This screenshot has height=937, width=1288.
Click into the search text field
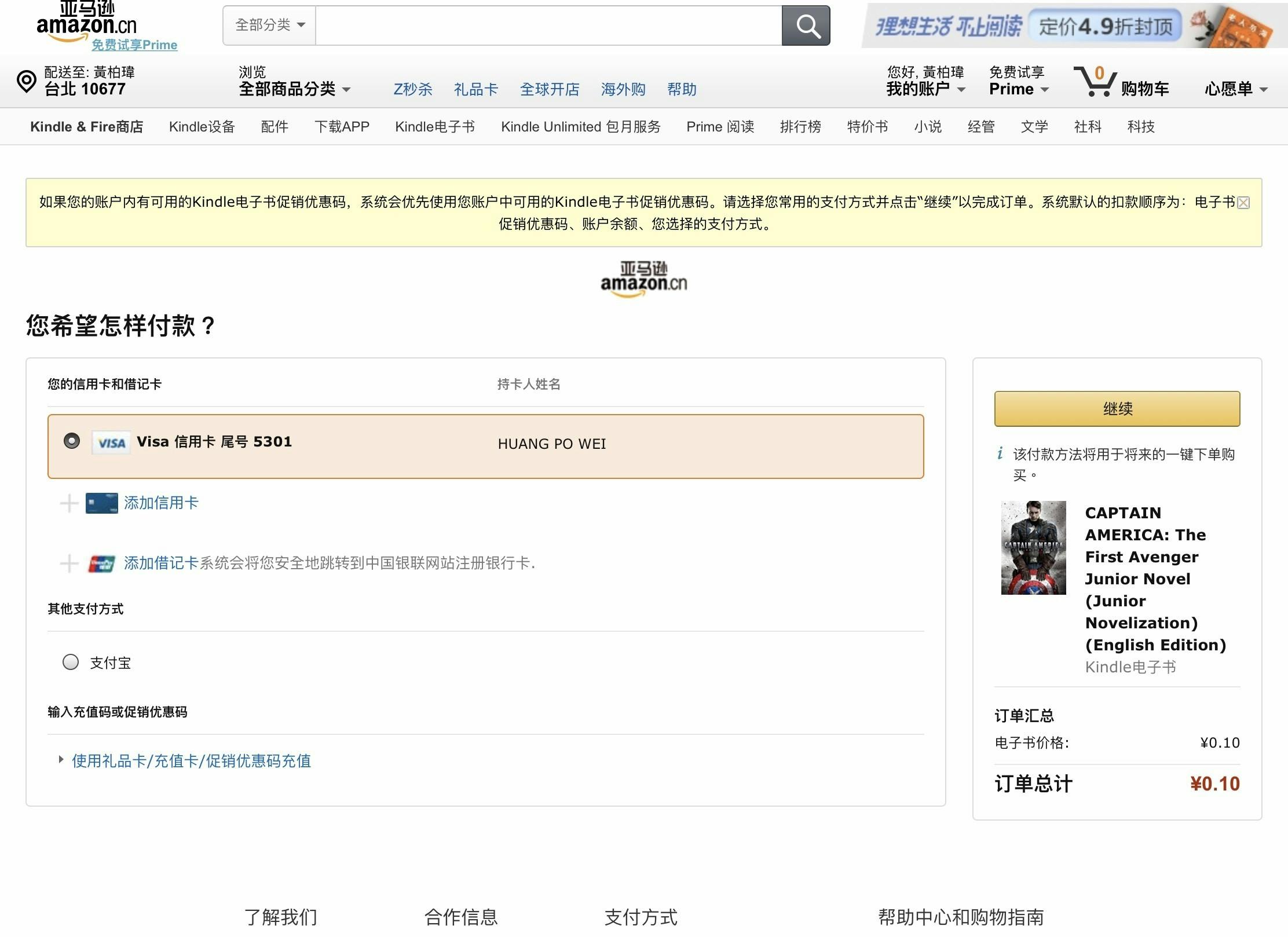tap(548, 26)
